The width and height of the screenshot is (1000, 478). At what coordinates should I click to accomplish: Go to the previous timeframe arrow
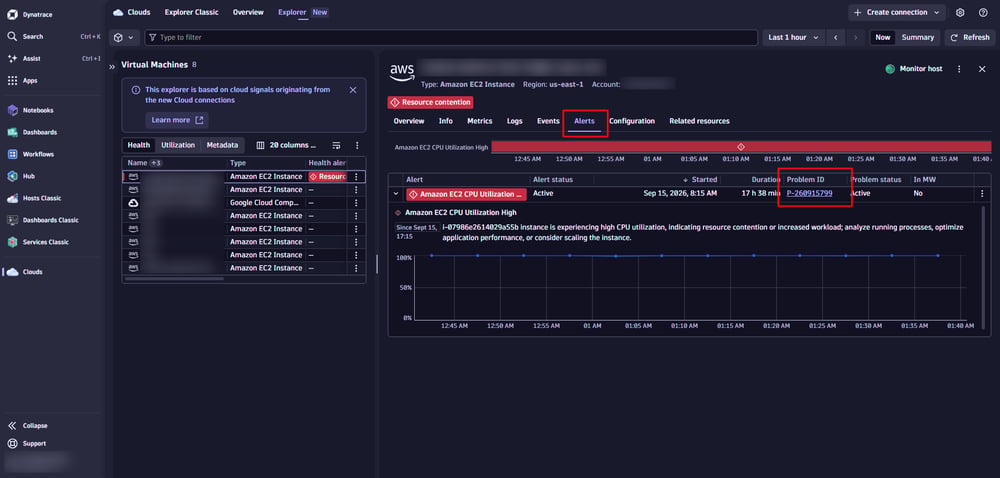coord(835,38)
